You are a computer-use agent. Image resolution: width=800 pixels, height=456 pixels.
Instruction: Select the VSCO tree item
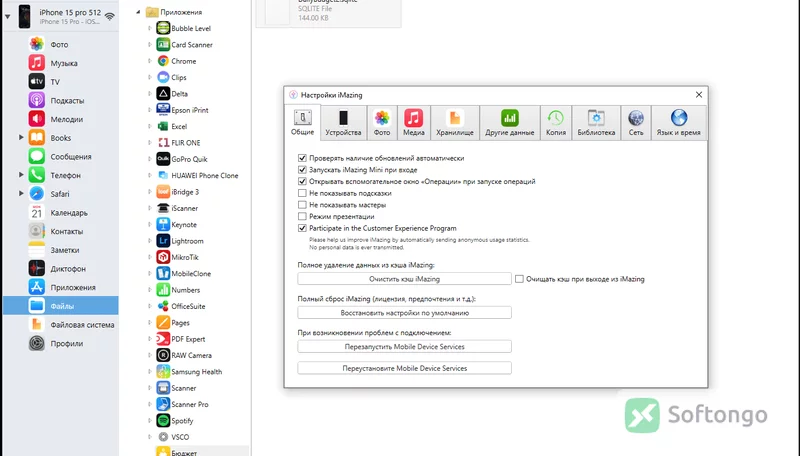(x=173, y=437)
